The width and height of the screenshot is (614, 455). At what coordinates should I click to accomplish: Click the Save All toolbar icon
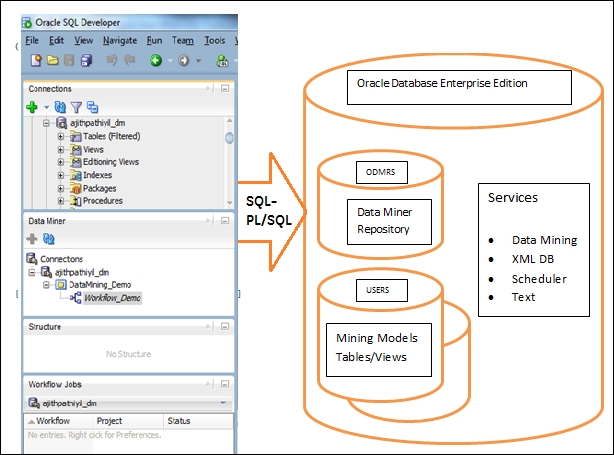pyautogui.click(x=86, y=60)
